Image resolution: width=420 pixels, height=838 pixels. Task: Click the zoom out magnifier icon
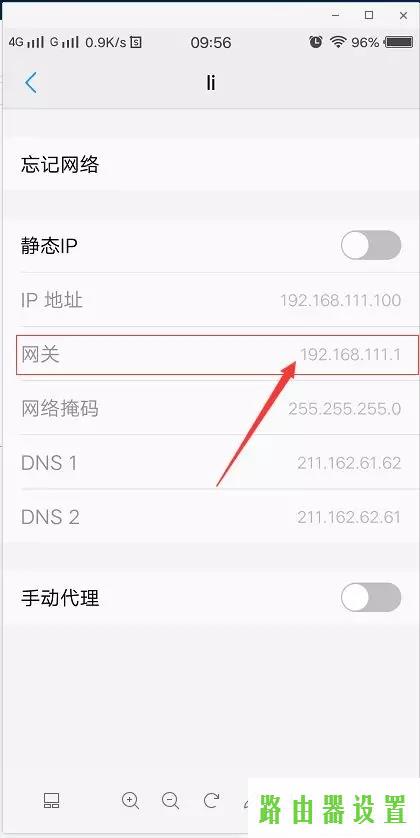click(170, 801)
